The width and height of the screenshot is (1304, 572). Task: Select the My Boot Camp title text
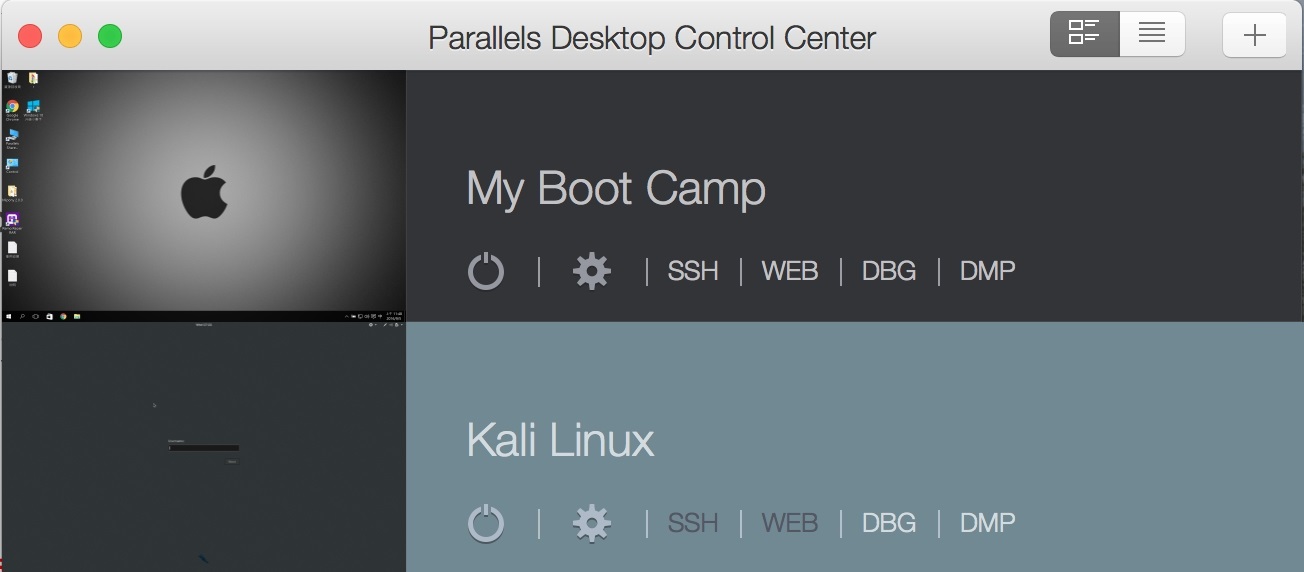point(616,189)
